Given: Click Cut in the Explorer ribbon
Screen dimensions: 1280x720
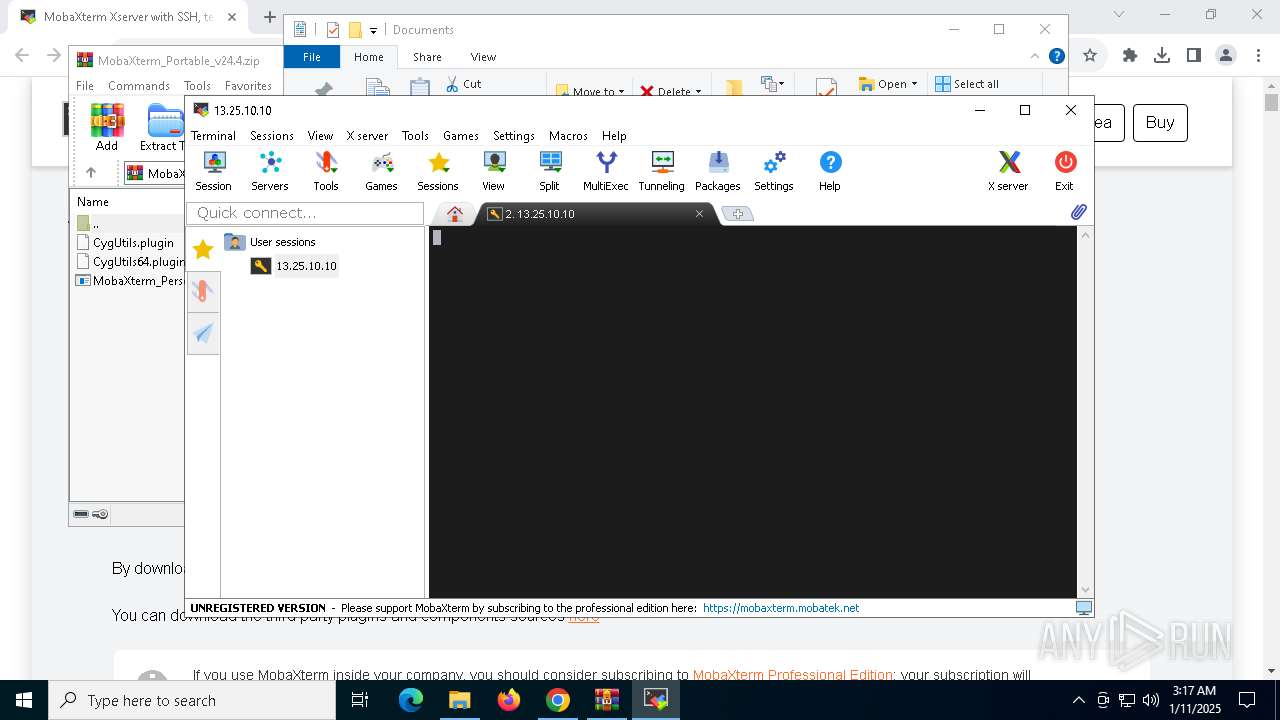Looking at the screenshot, I should click(464, 84).
